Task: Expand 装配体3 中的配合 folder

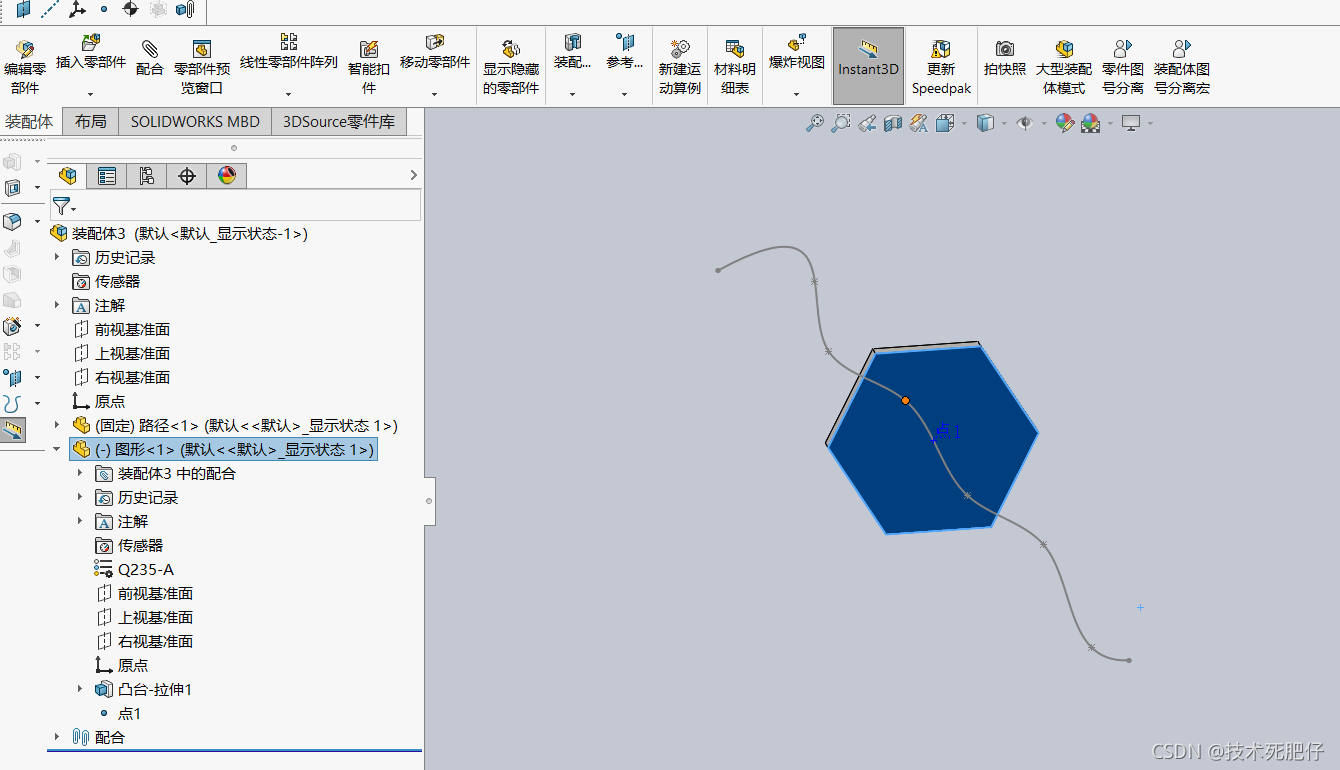Action: pyautogui.click(x=80, y=473)
